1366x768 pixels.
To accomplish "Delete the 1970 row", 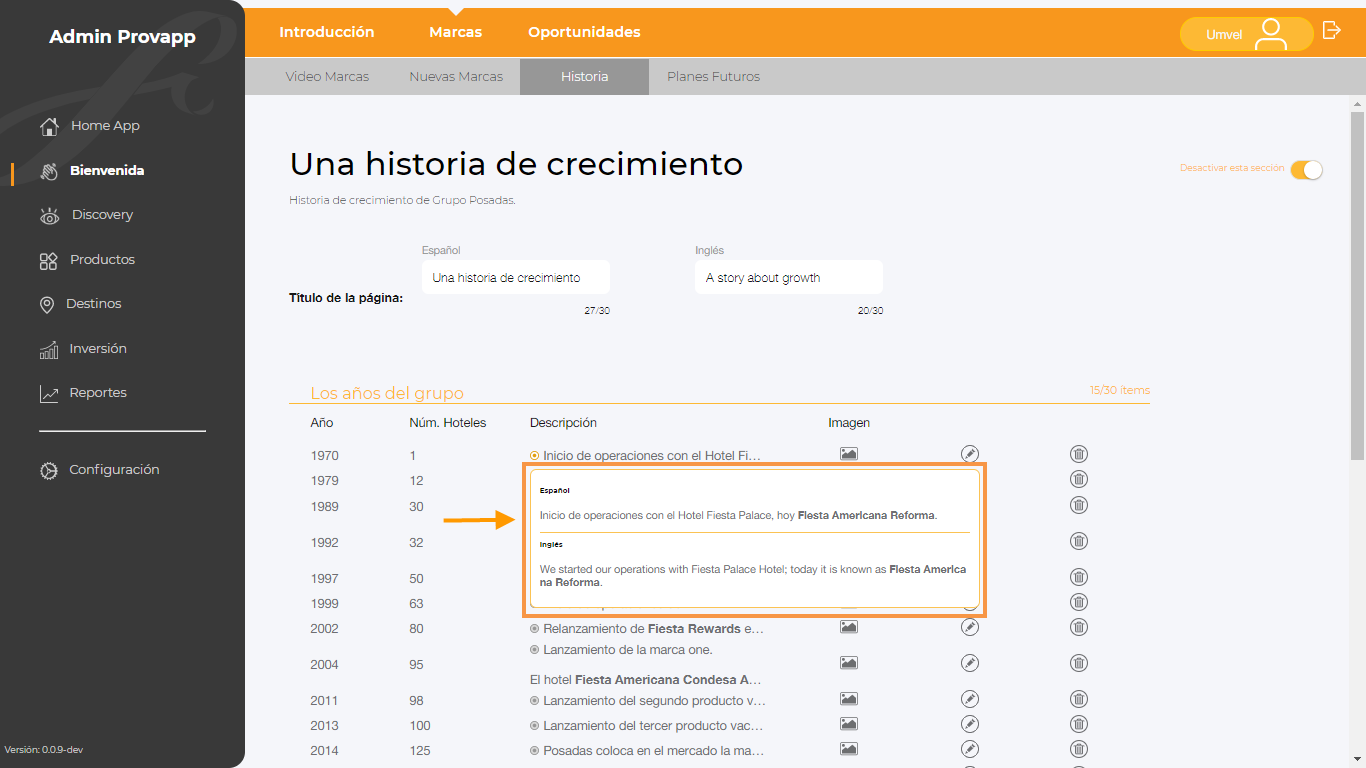I will tap(1079, 454).
